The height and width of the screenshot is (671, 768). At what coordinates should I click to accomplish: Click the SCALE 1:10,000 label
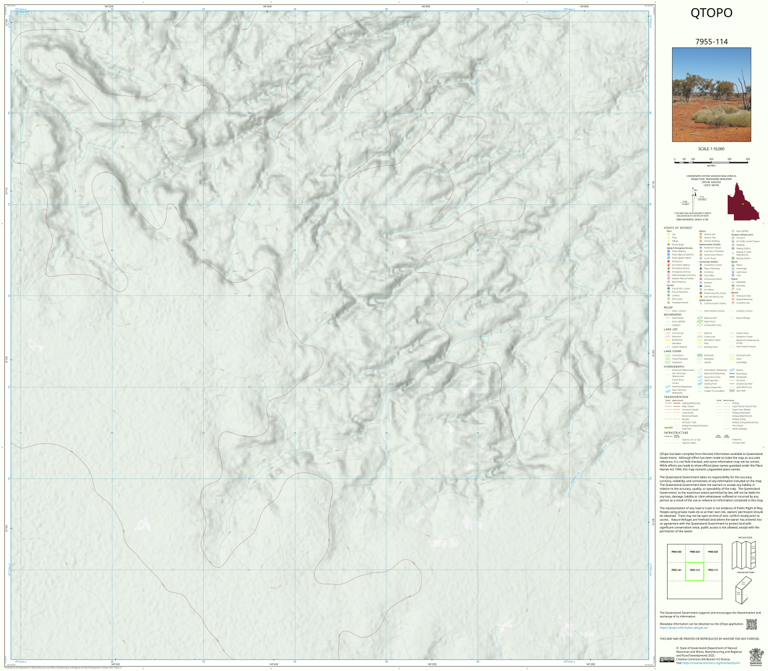coord(711,149)
